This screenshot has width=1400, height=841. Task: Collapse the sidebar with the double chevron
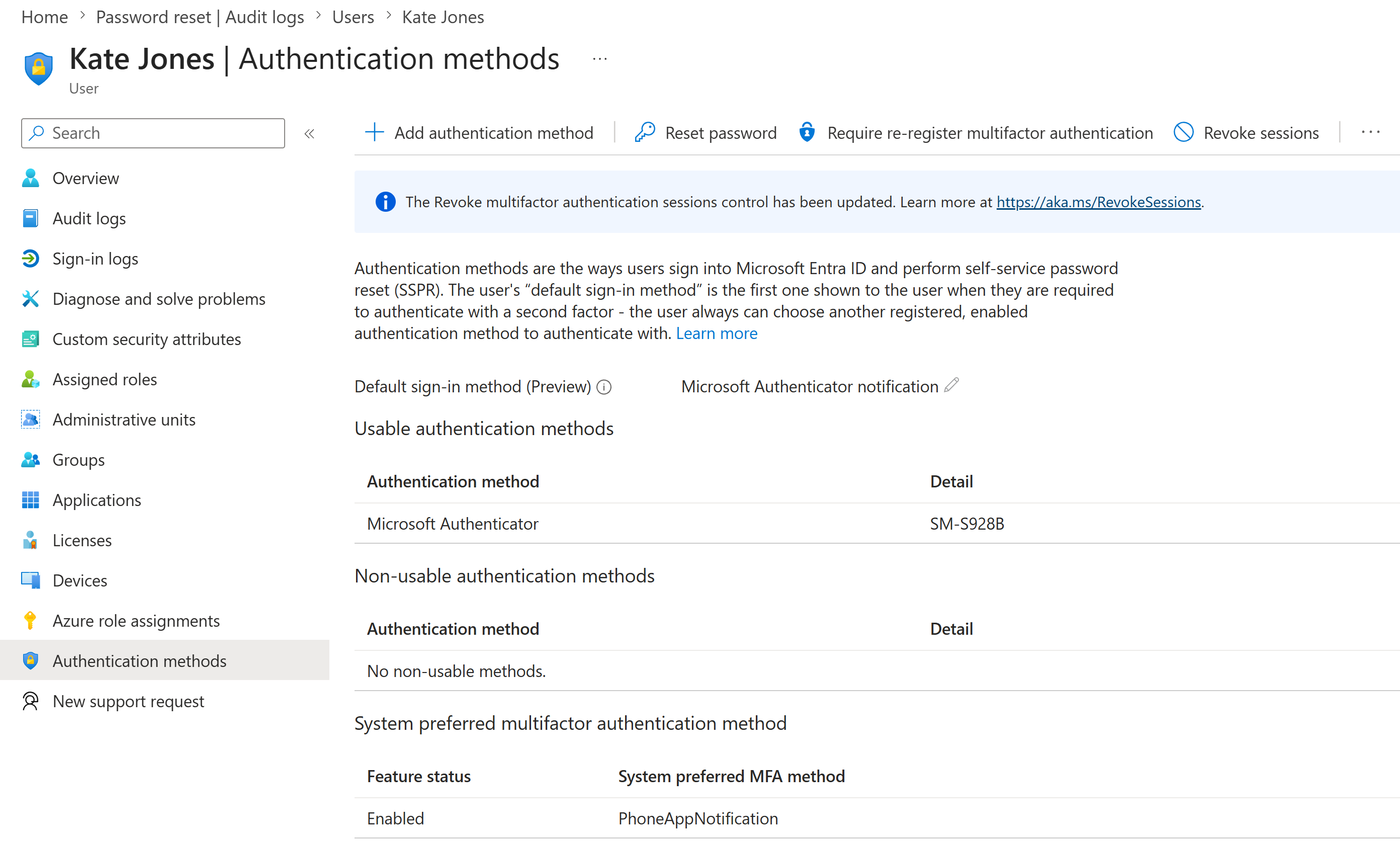[x=309, y=134]
